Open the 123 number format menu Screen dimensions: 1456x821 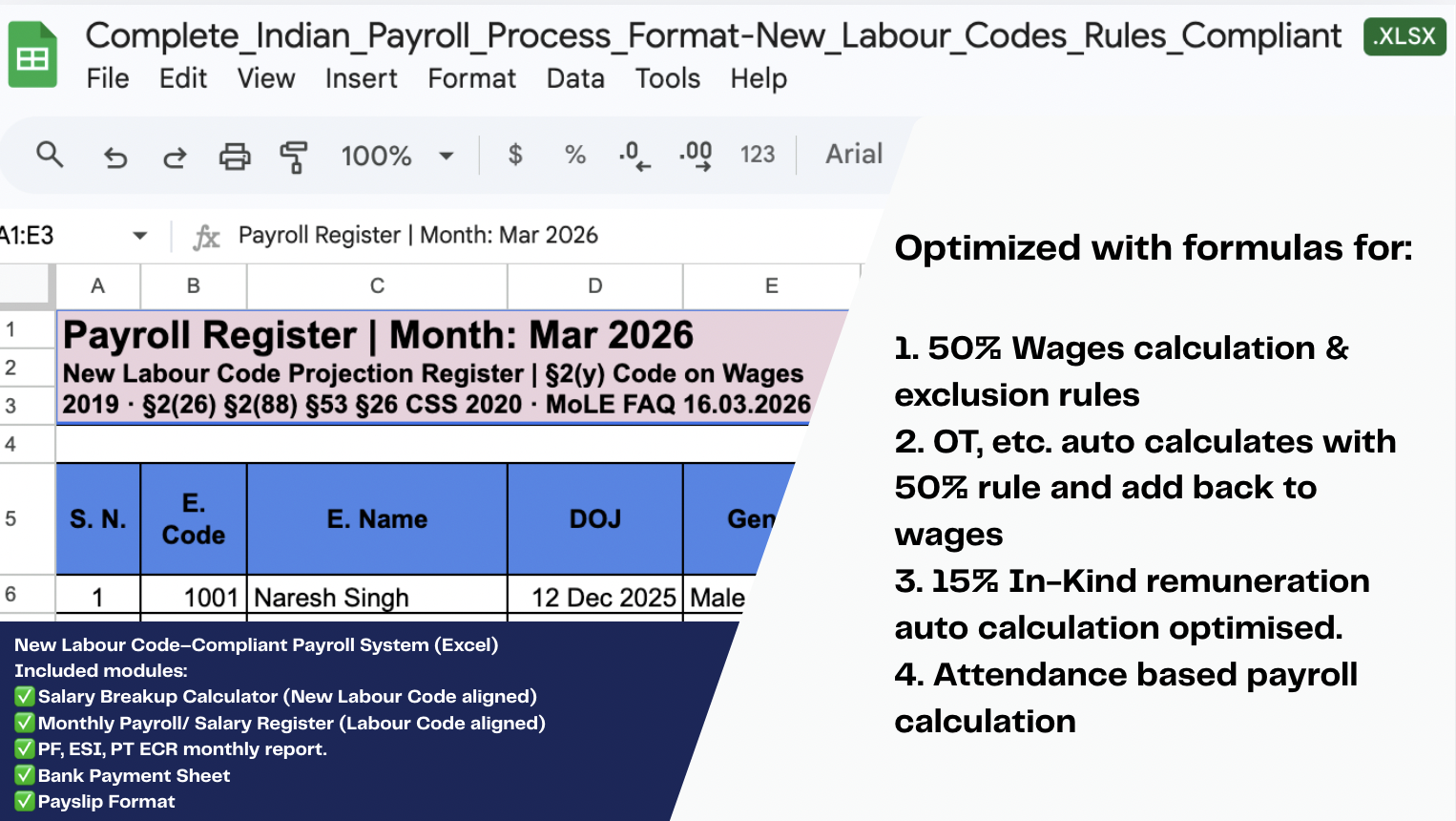pyautogui.click(x=758, y=155)
